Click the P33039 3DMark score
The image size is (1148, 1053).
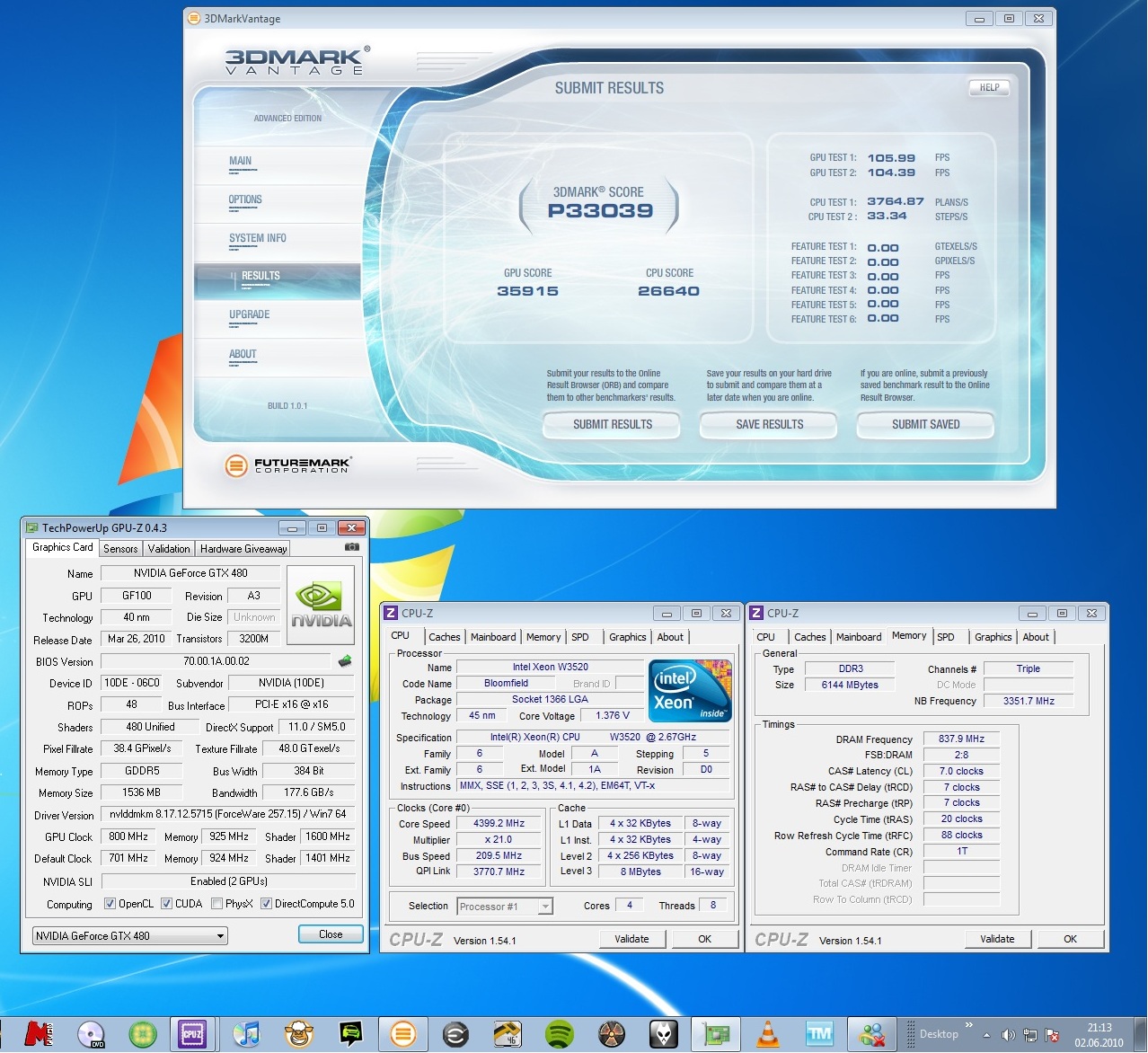[x=600, y=211]
